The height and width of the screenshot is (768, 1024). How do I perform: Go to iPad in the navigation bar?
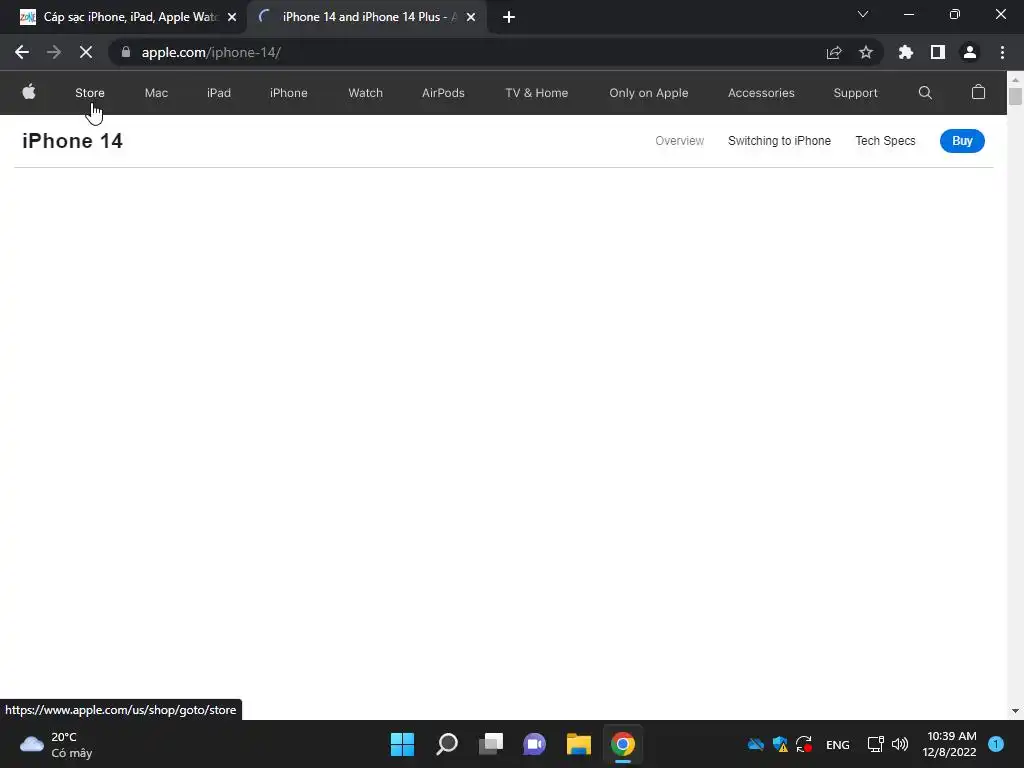tap(219, 93)
